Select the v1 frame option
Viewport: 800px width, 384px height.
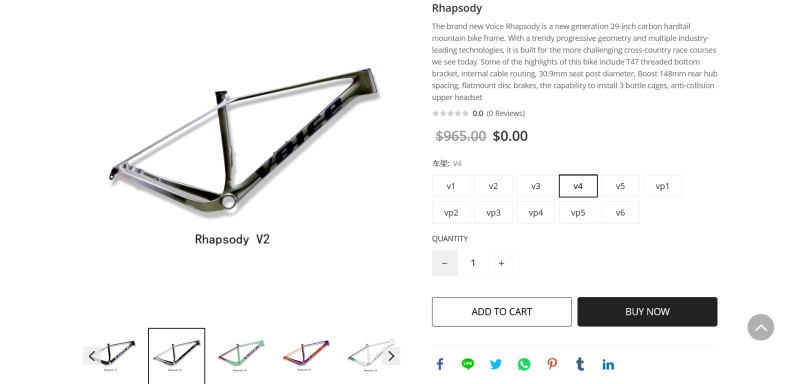point(451,186)
